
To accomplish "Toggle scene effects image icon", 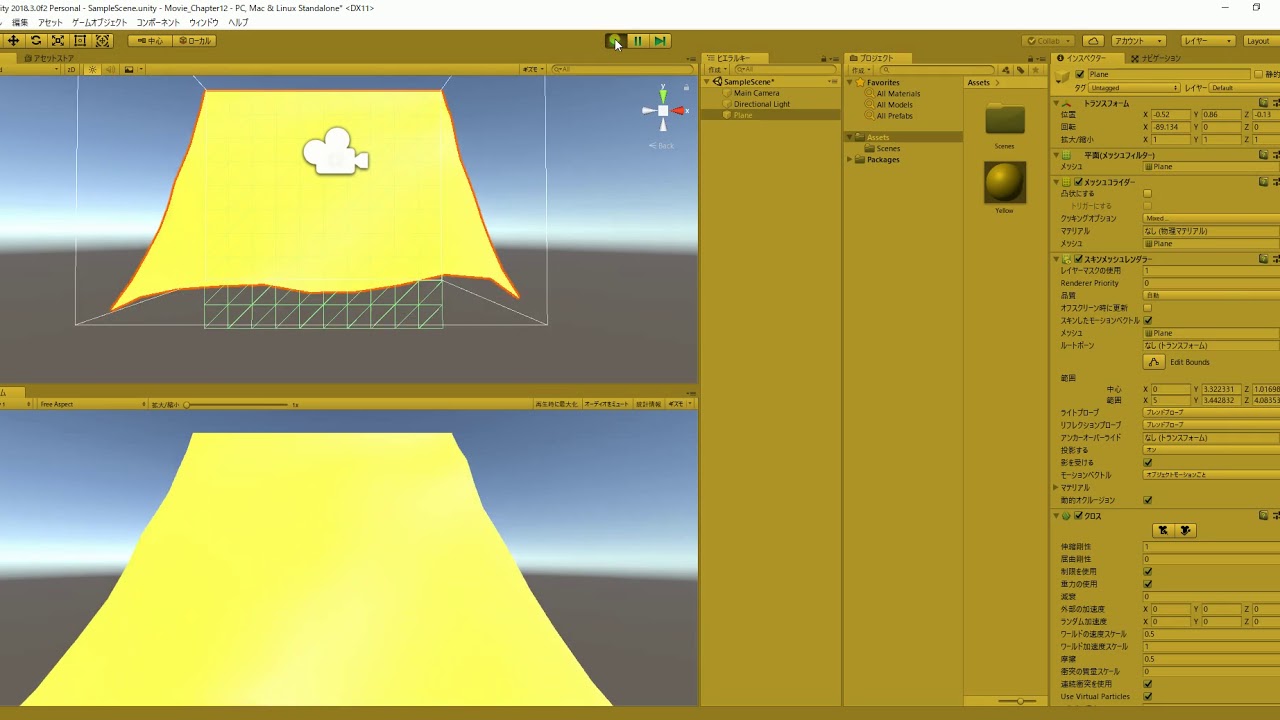I will tap(129, 70).
